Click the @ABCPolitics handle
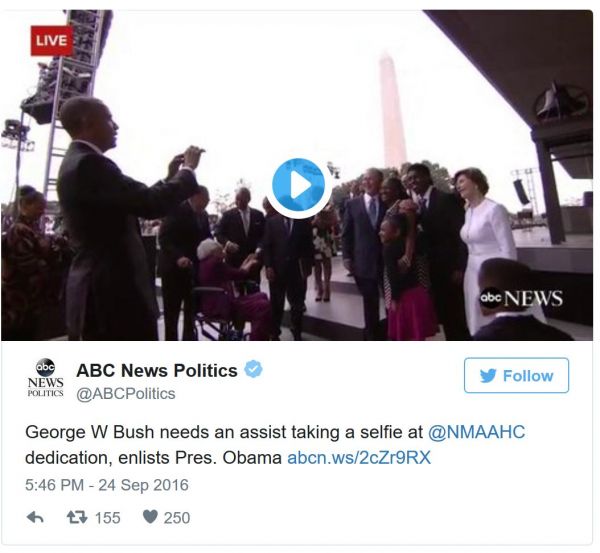The width and height of the screenshot is (600, 553). coord(125,393)
